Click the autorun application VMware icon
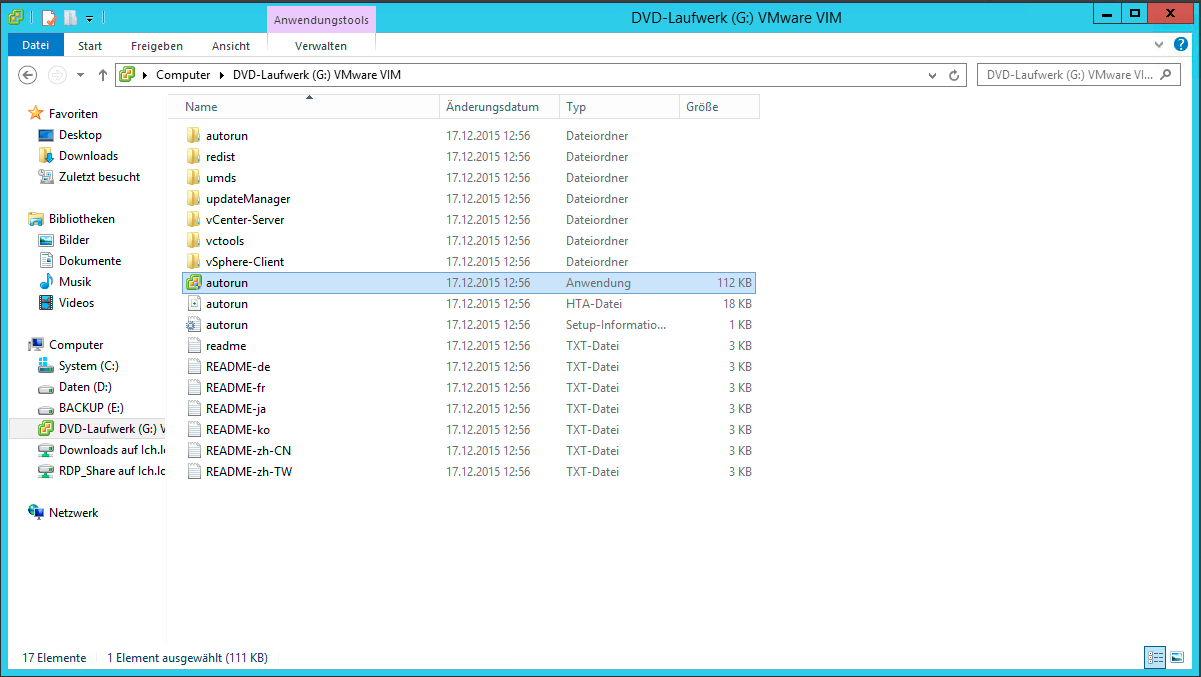 pos(194,283)
